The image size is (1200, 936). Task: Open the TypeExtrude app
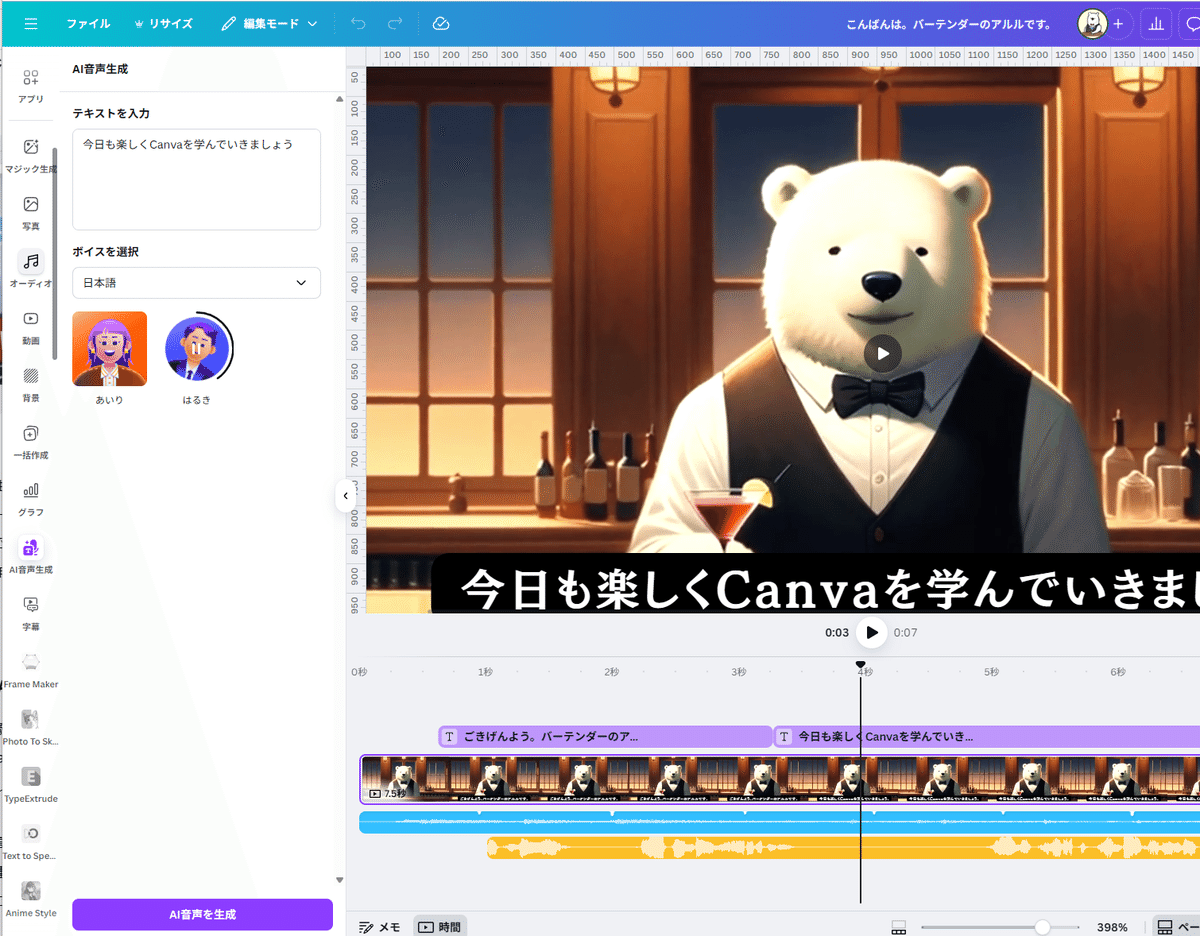(31, 785)
